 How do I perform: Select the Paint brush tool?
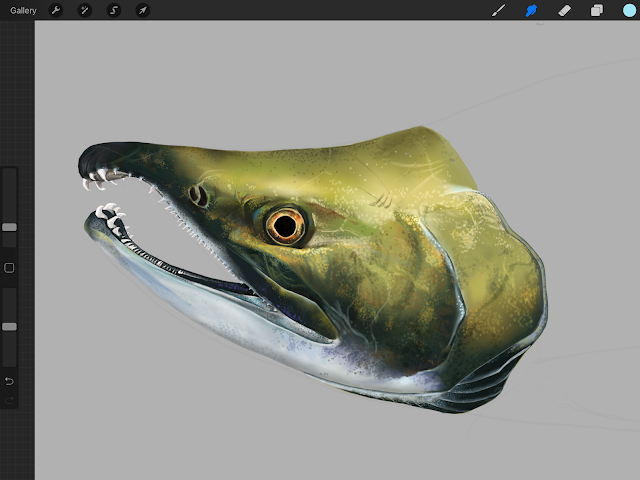tap(499, 10)
